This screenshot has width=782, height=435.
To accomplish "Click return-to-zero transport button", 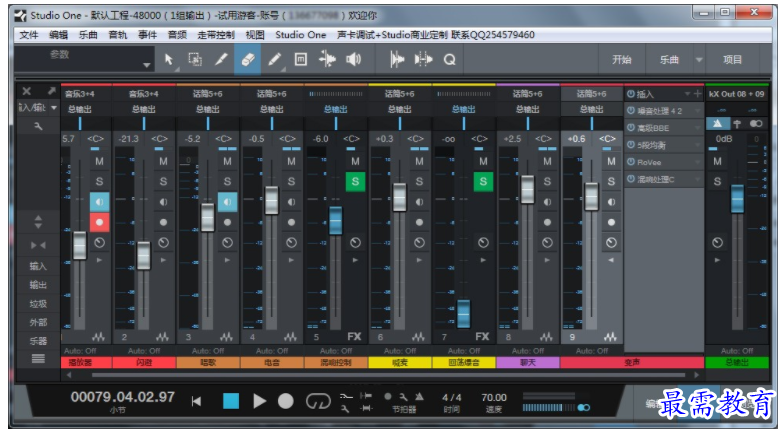I will [196, 401].
